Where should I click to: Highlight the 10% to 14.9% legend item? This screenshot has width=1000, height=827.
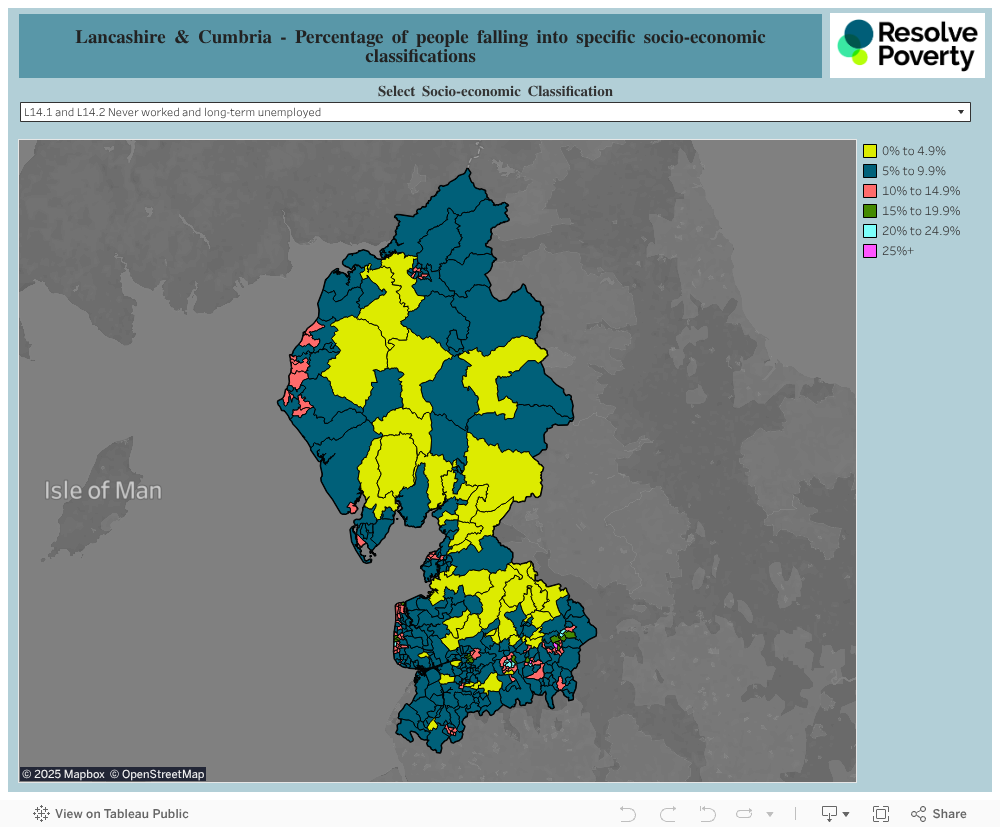[920, 191]
